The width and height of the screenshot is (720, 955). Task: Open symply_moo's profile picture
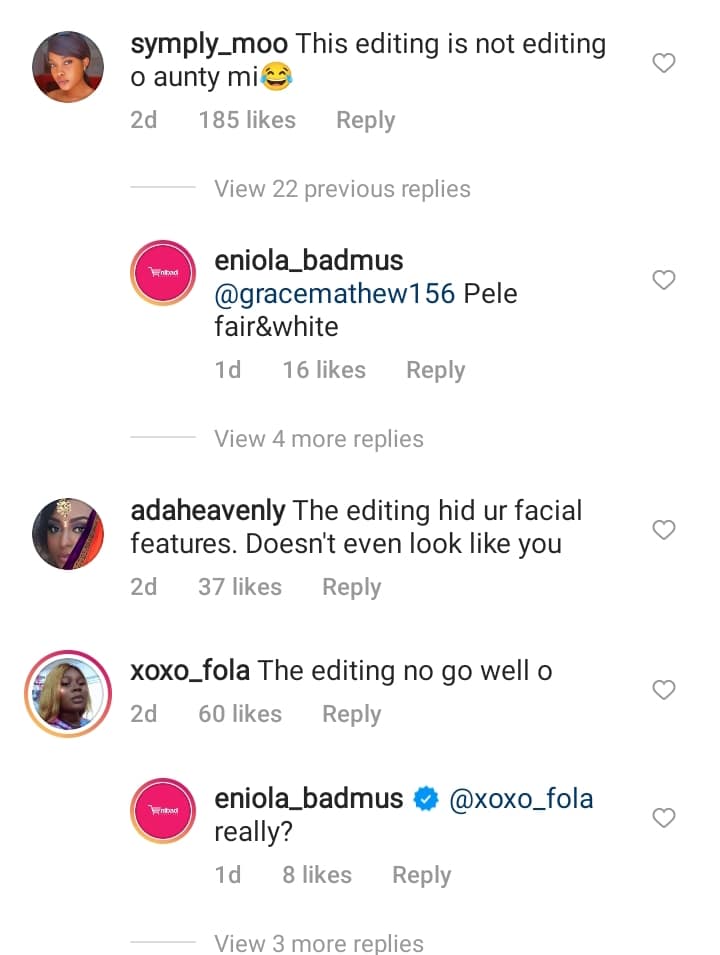[x=69, y=67]
